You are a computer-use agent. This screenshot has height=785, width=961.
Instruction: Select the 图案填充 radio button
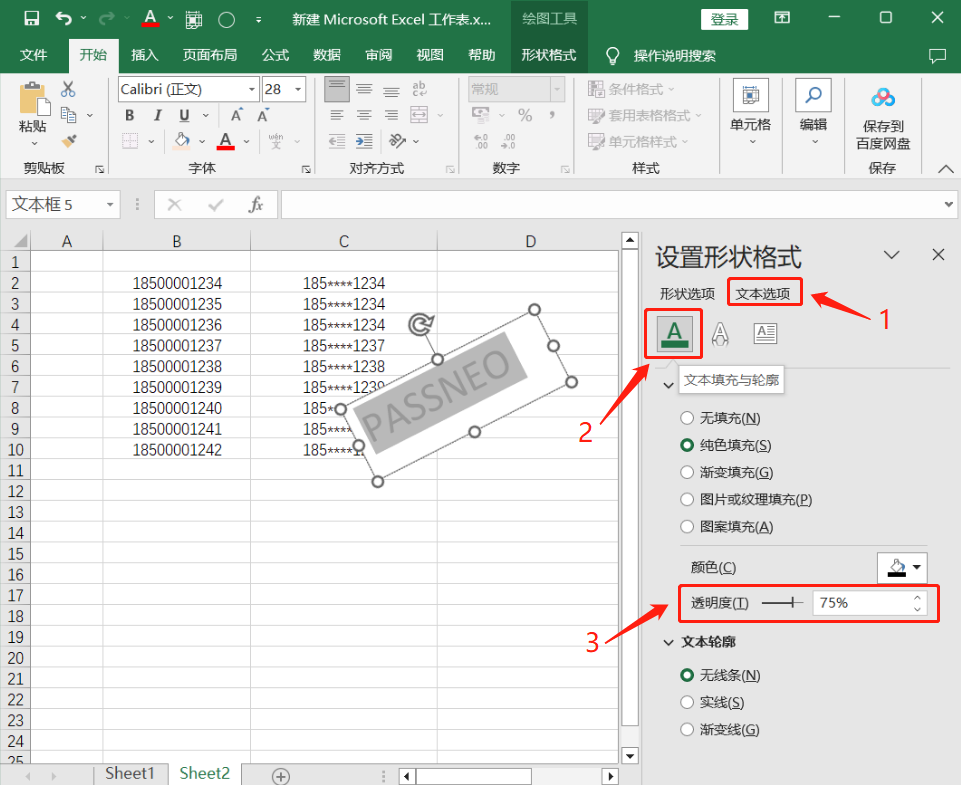[x=687, y=526]
